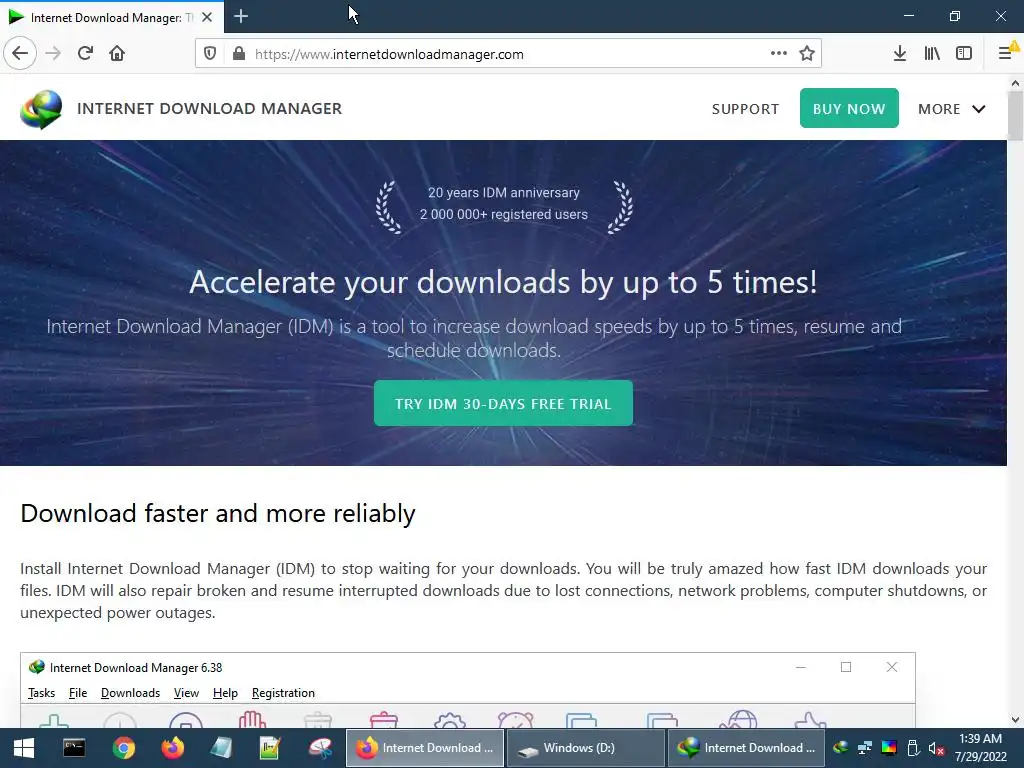This screenshot has width=1024, height=768.
Task: Click the browser forward arrow
Action: [53, 54]
